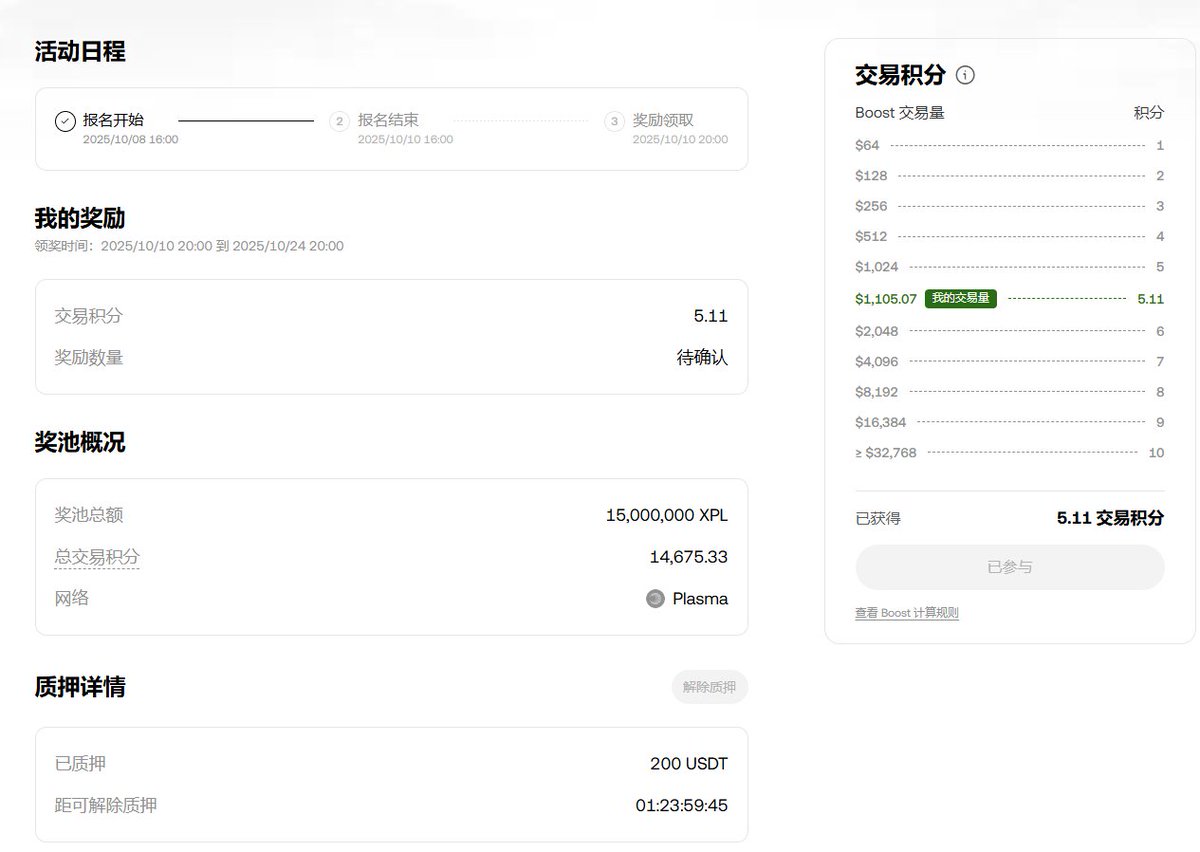Click step 2 circle for 报名结束
1200x852 pixels.
coord(339,121)
